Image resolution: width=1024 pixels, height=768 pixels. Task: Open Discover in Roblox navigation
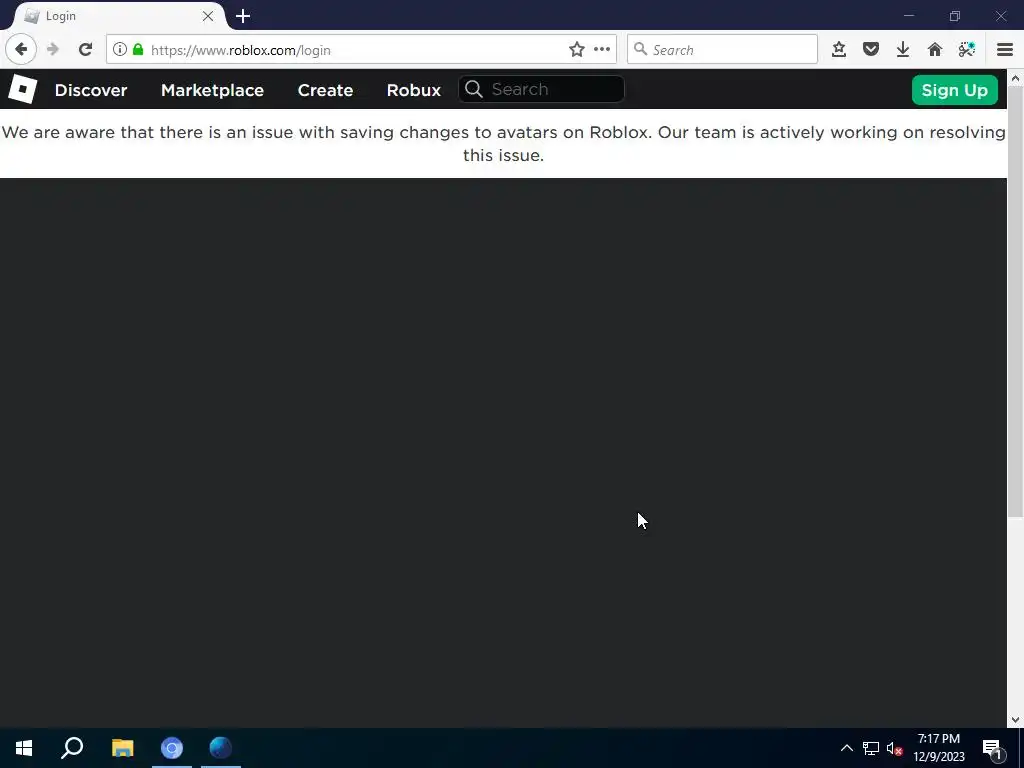pos(91,90)
